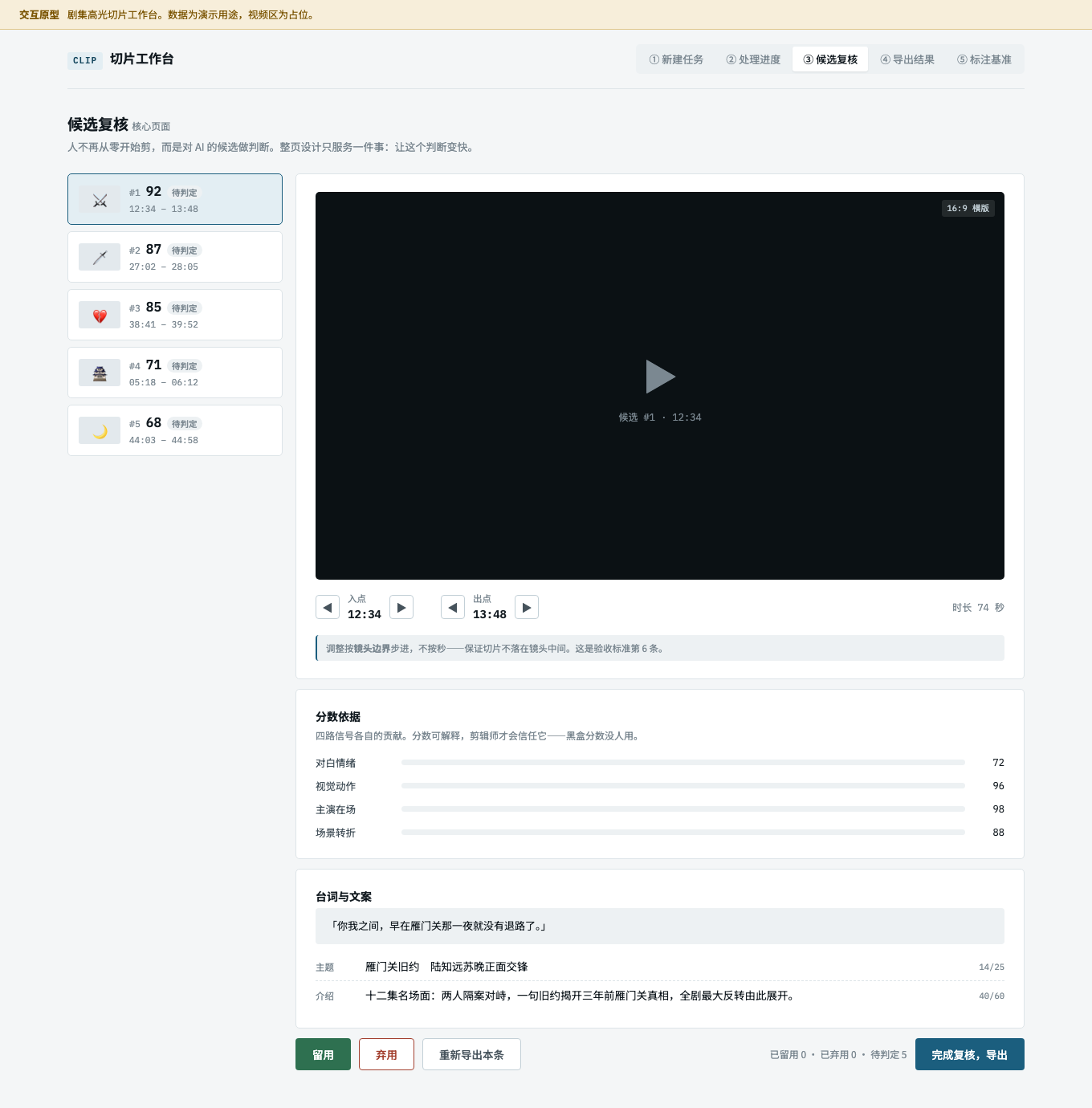Click the 已弃用 0 counter
Image resolution: width=1092 pixels, height=1108 pixels.
coord(838,1055)
